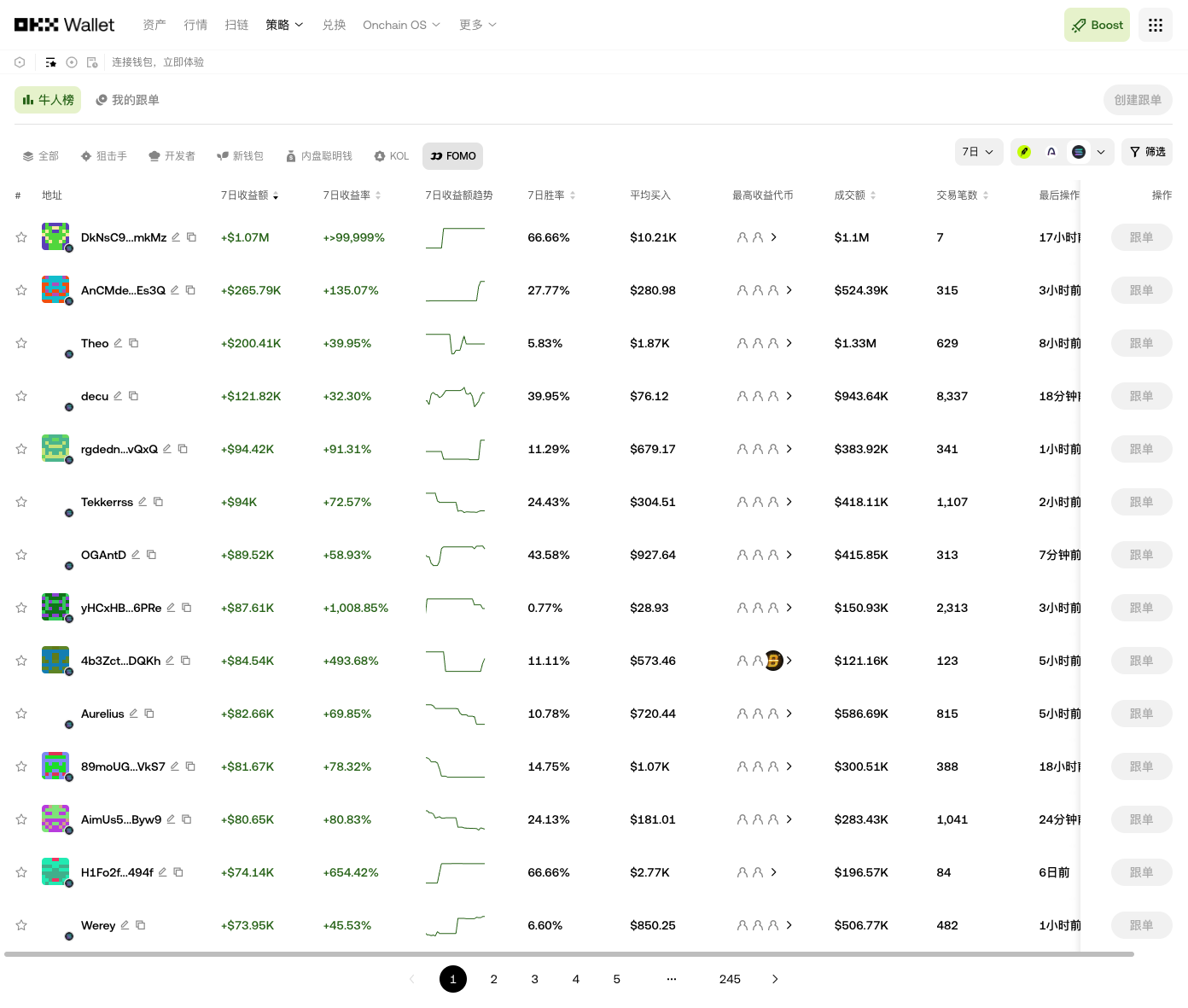Click the 4b3Zct...DQKh wallet avatar
The height and width of the screenshot is (1008, 1188).
[x=55, y=660]
